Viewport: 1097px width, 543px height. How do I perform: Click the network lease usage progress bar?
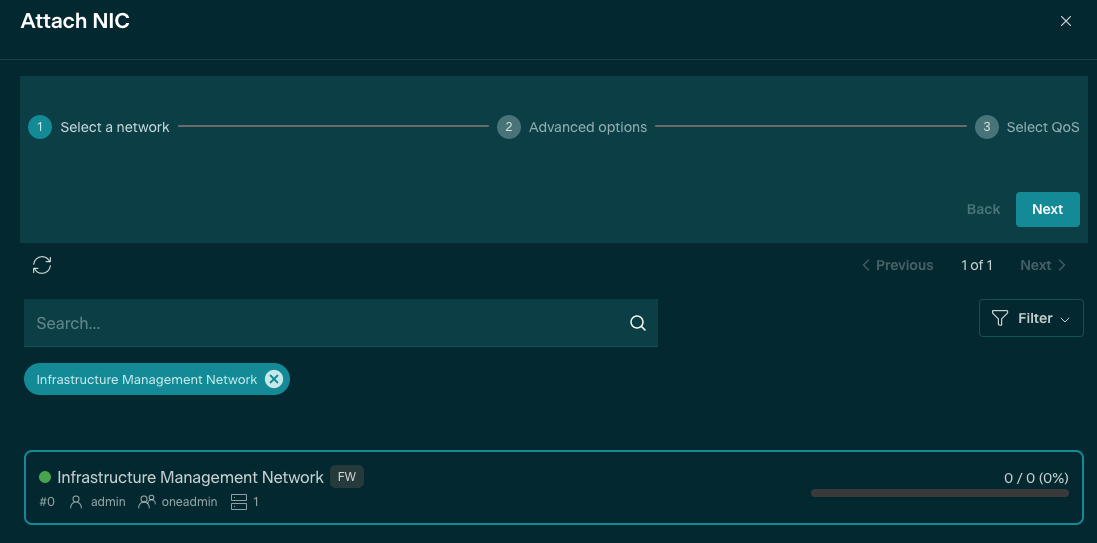point(939,493)
